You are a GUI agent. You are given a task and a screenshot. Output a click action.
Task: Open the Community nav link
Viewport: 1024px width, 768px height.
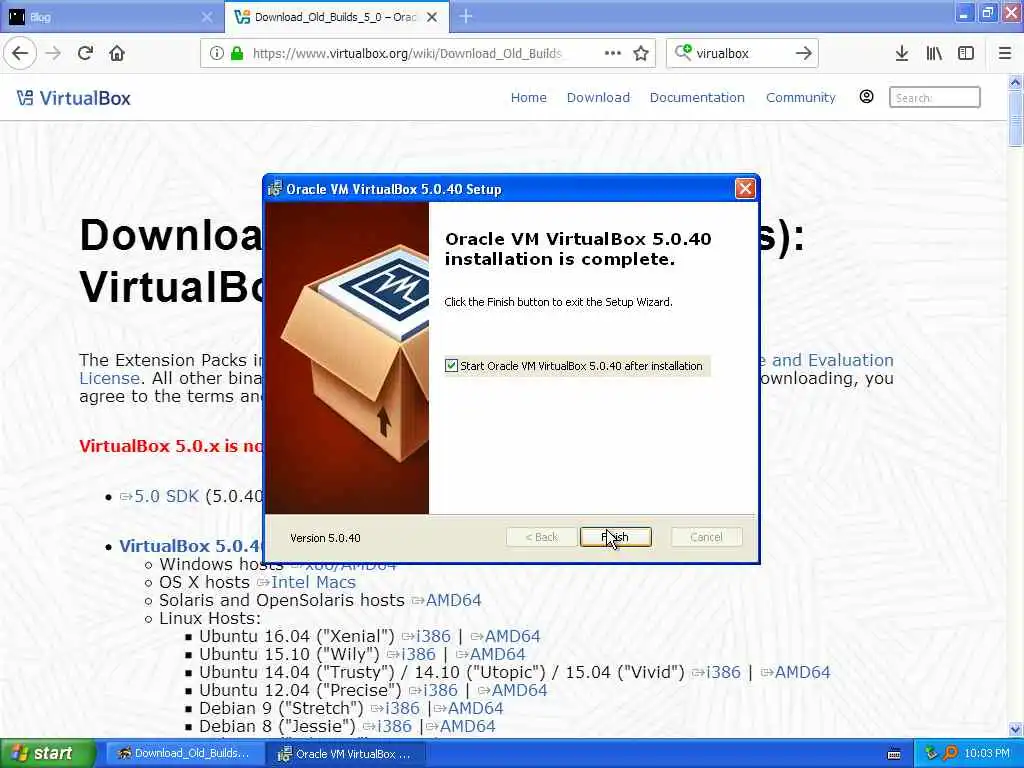click(x=801, y=97)
